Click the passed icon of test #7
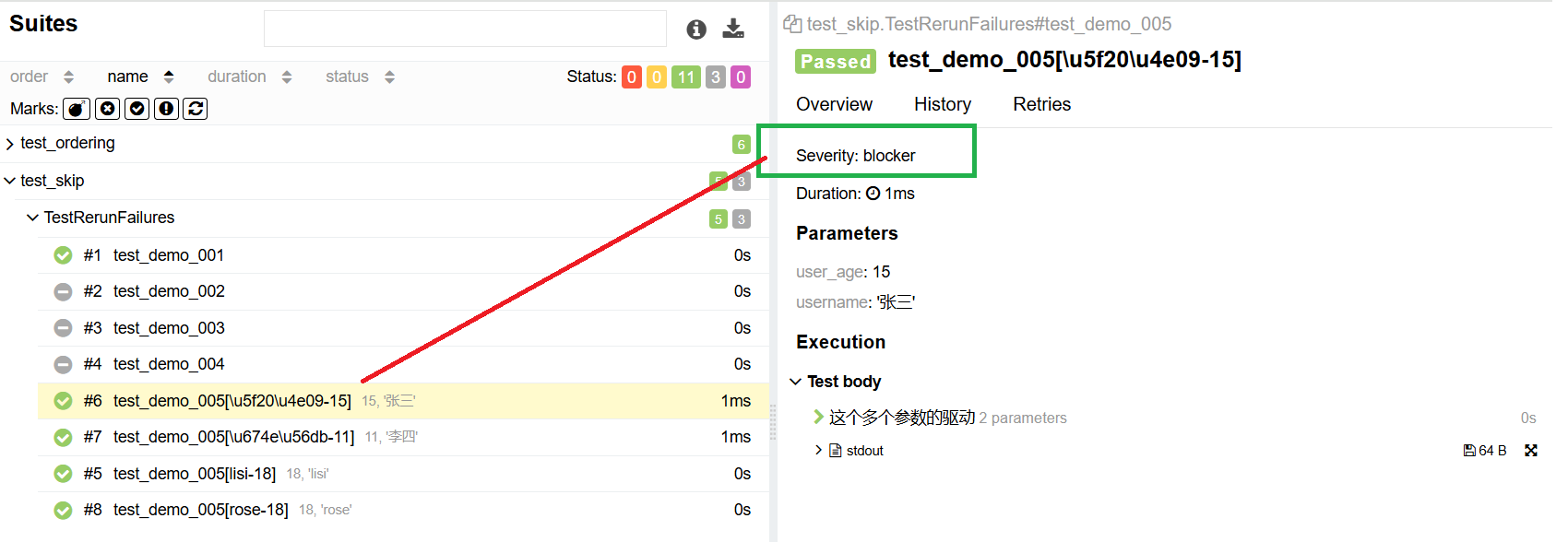Screen dimensions: 1568x542 point(63,437)
